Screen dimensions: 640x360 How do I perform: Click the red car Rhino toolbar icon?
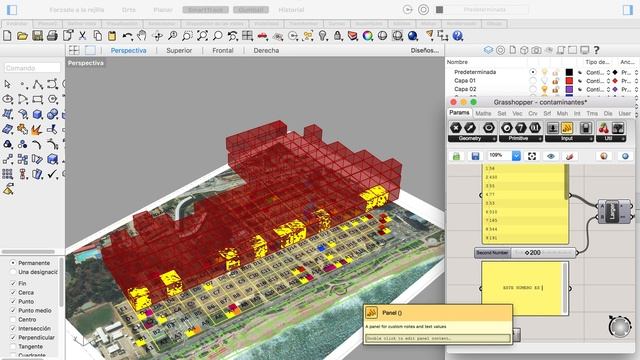coord(262,36)
